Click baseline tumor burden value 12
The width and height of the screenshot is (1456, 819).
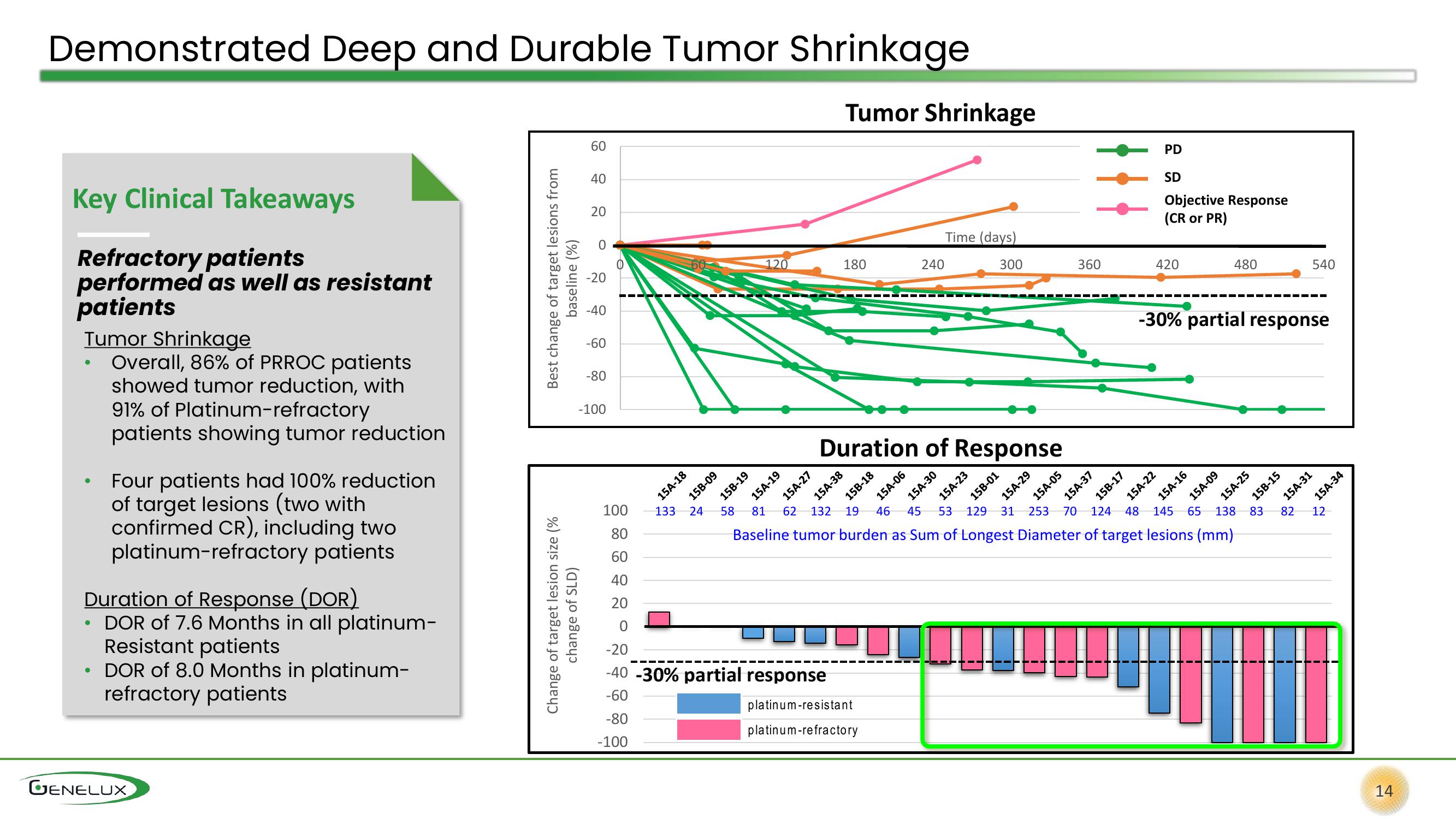(x=1319, y=511)
